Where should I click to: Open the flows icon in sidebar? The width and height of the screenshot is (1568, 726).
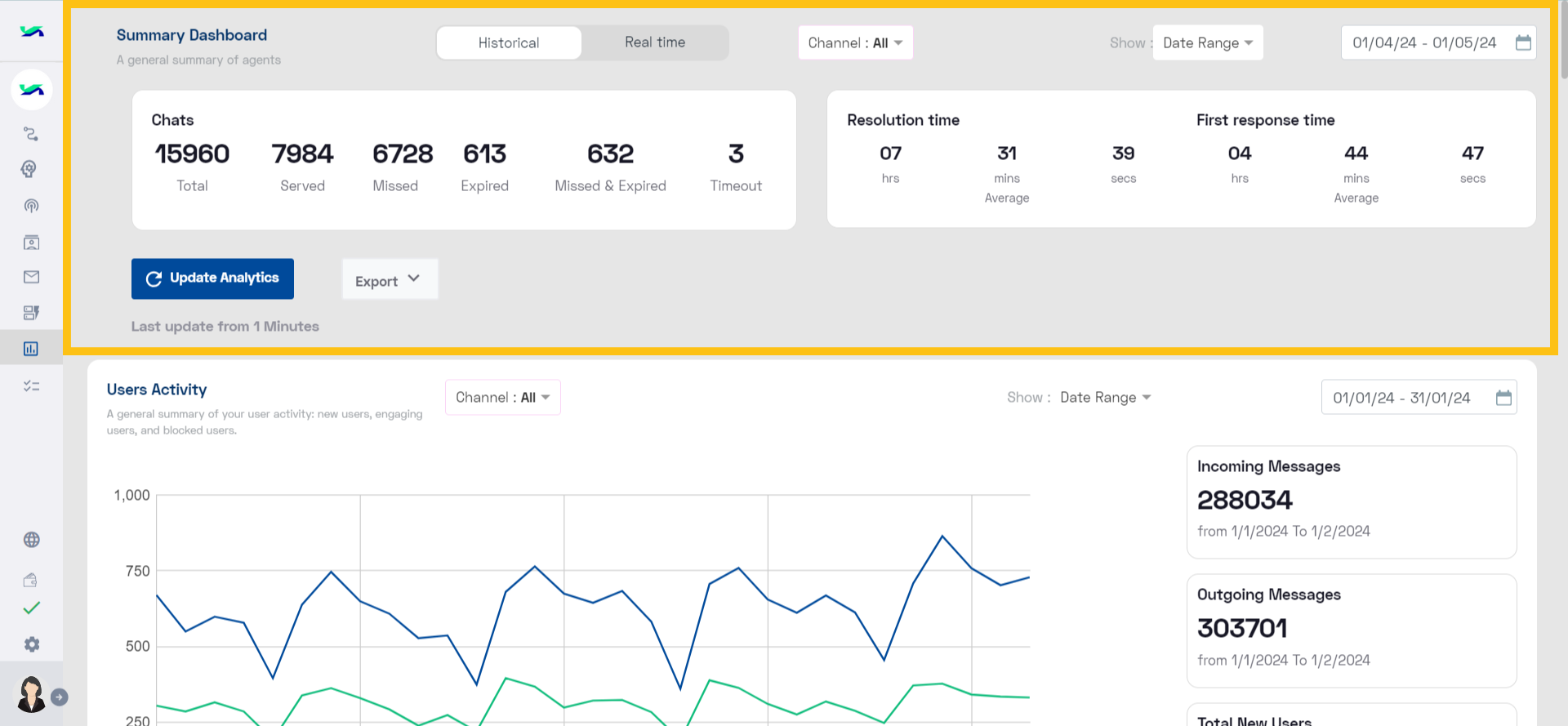[x=31, y=134]
